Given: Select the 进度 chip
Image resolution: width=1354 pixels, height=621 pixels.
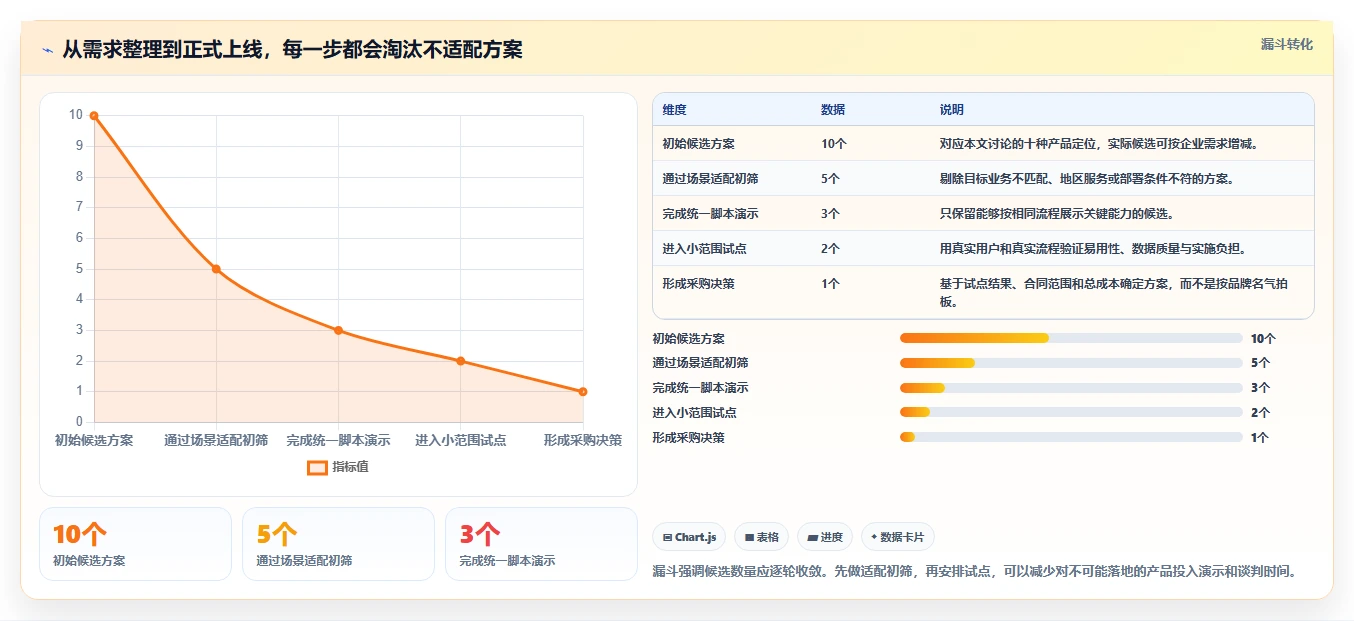Looking at the screenshot, I should pos(825,537).
